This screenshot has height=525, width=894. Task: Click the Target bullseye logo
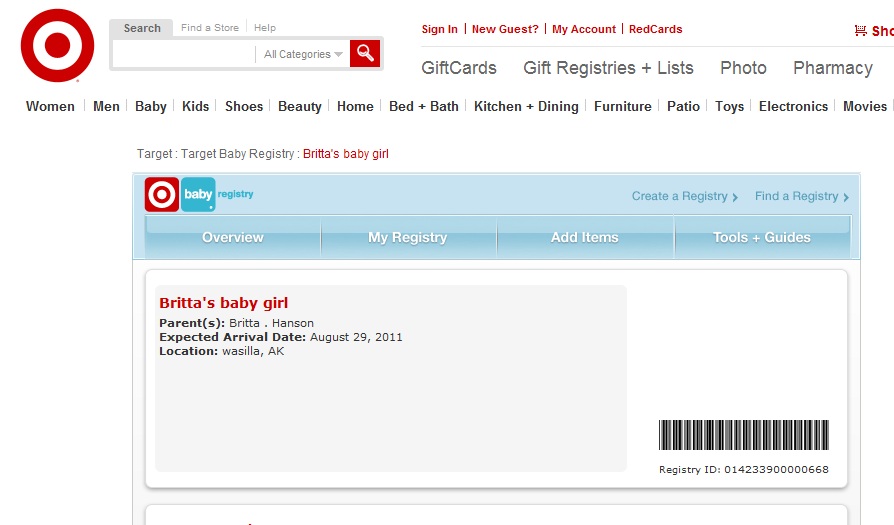pos(57,46)
